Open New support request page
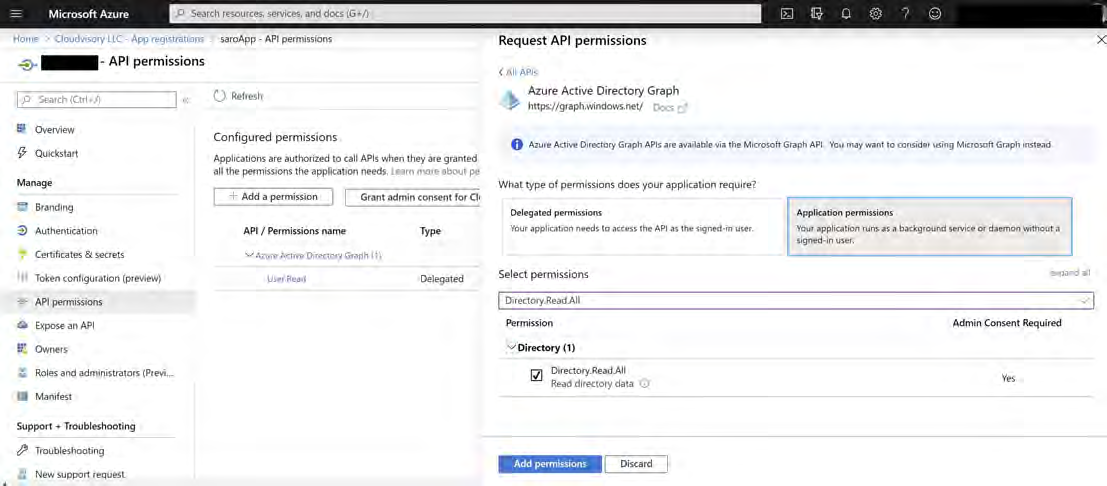The width and height of the screenshot is (1107, 486). 80,474
